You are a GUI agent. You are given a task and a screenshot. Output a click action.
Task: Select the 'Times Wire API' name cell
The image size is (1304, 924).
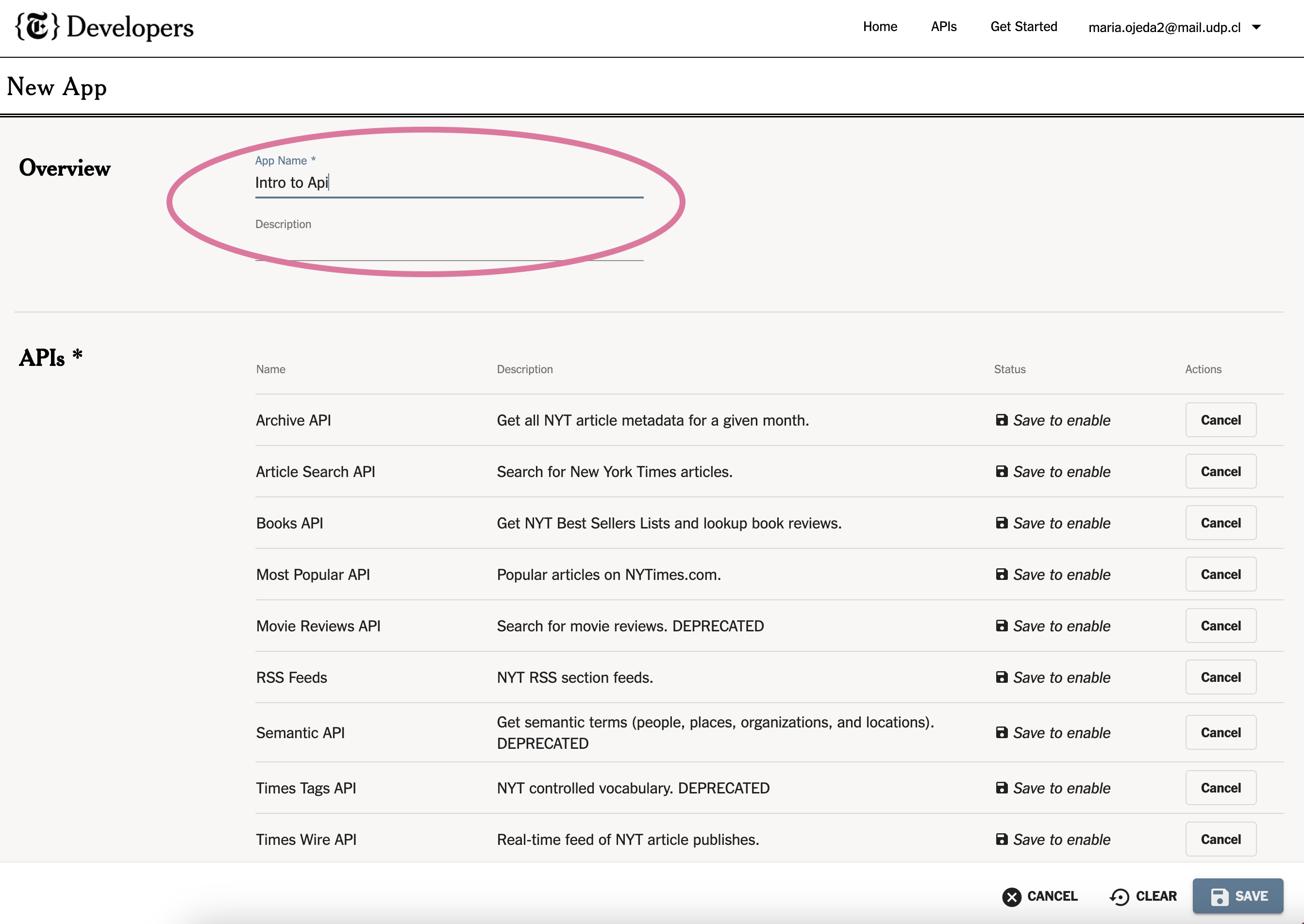click(x=306, y=839)
